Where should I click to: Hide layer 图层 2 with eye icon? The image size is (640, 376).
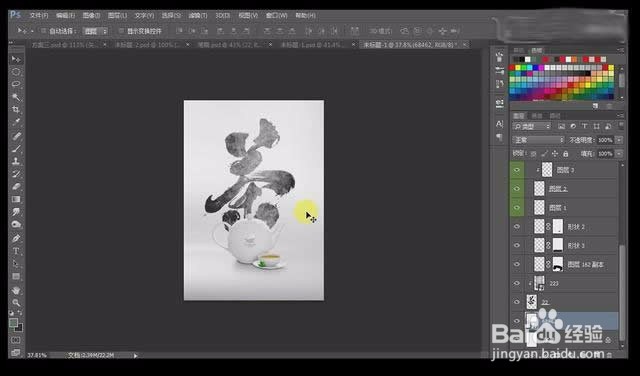click(517, 189)
